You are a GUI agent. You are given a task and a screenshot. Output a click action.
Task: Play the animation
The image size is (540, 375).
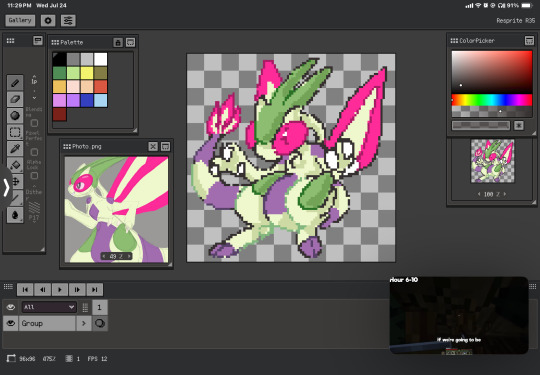[60, 290]
